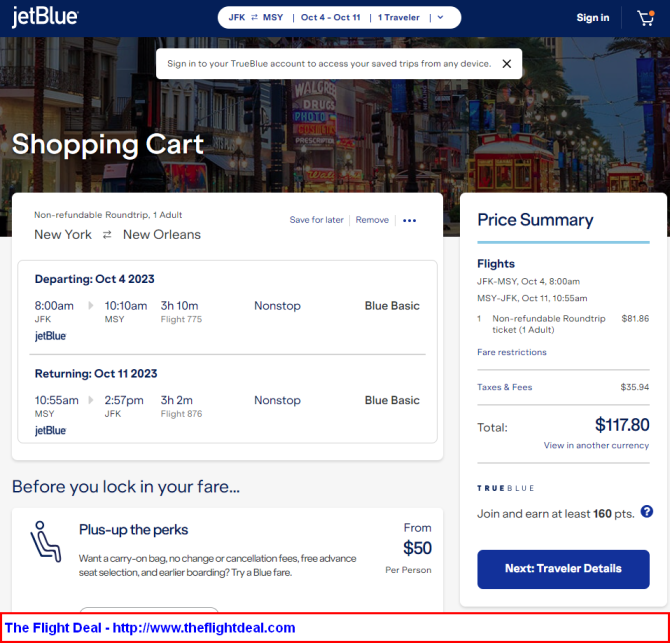Click the Plus-up the perks offer card

[227, 560]
